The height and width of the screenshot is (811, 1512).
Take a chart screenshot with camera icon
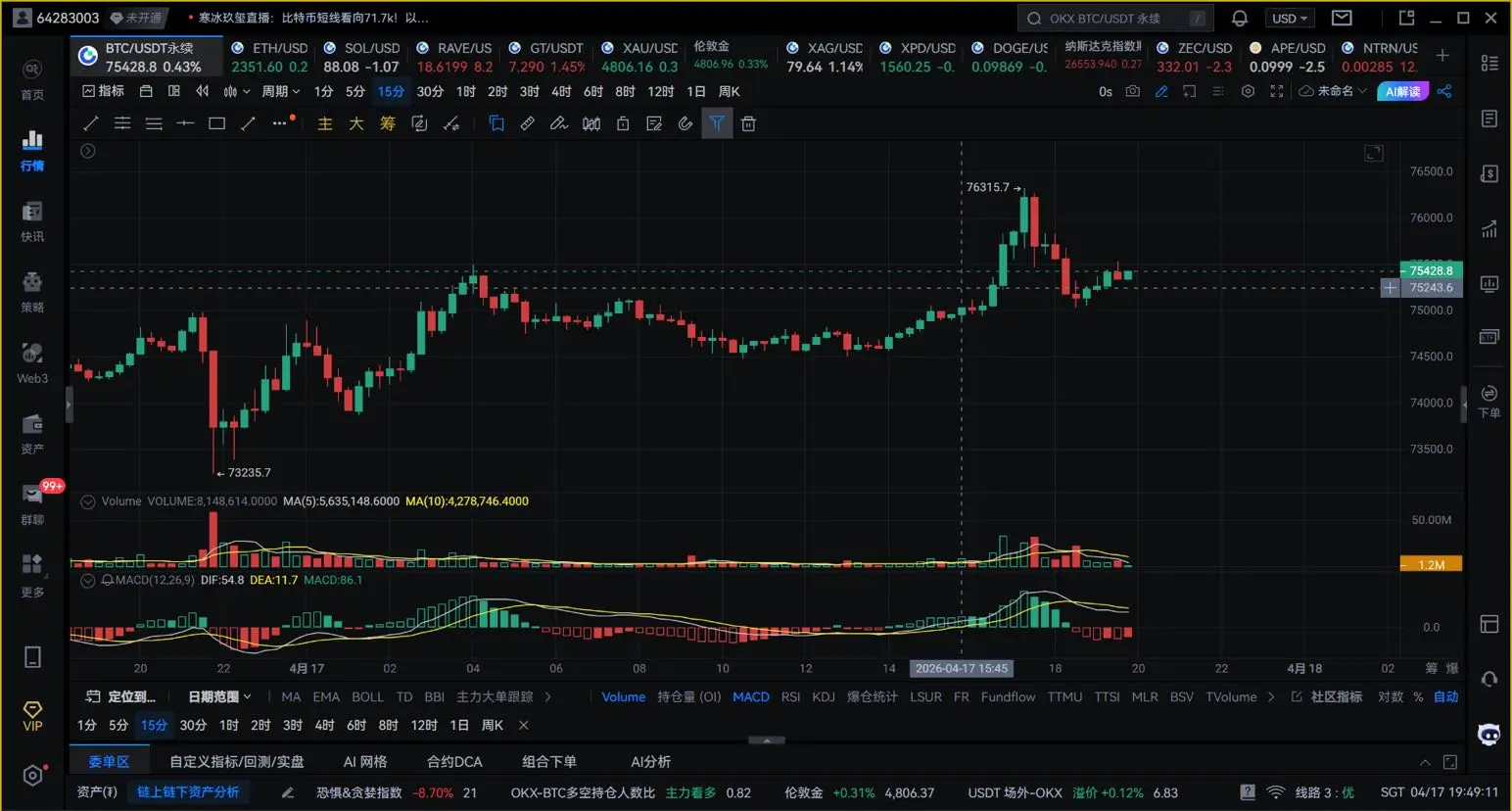(x=1133, y=91)
